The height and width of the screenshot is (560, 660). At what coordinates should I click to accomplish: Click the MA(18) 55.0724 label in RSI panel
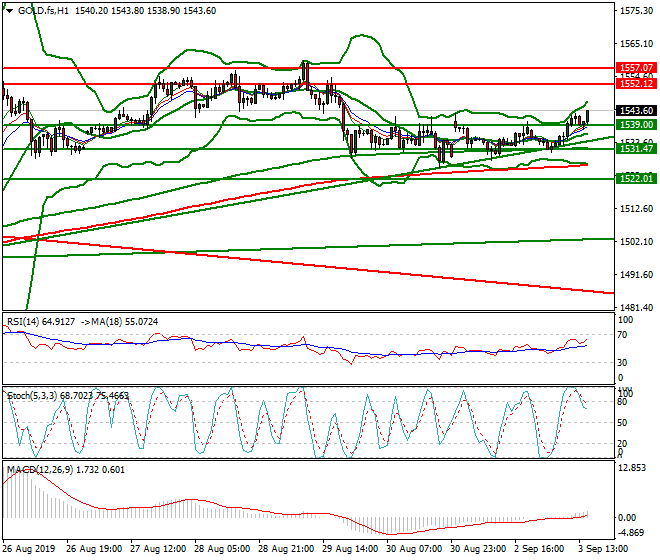[122, 322]
